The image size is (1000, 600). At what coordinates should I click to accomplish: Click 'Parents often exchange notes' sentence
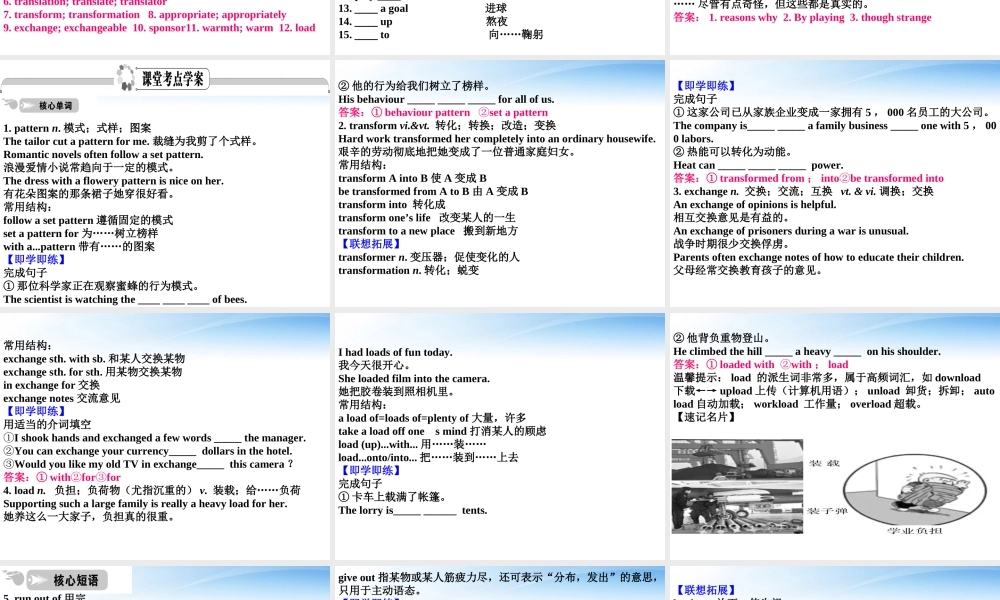(x=818, y=257)
